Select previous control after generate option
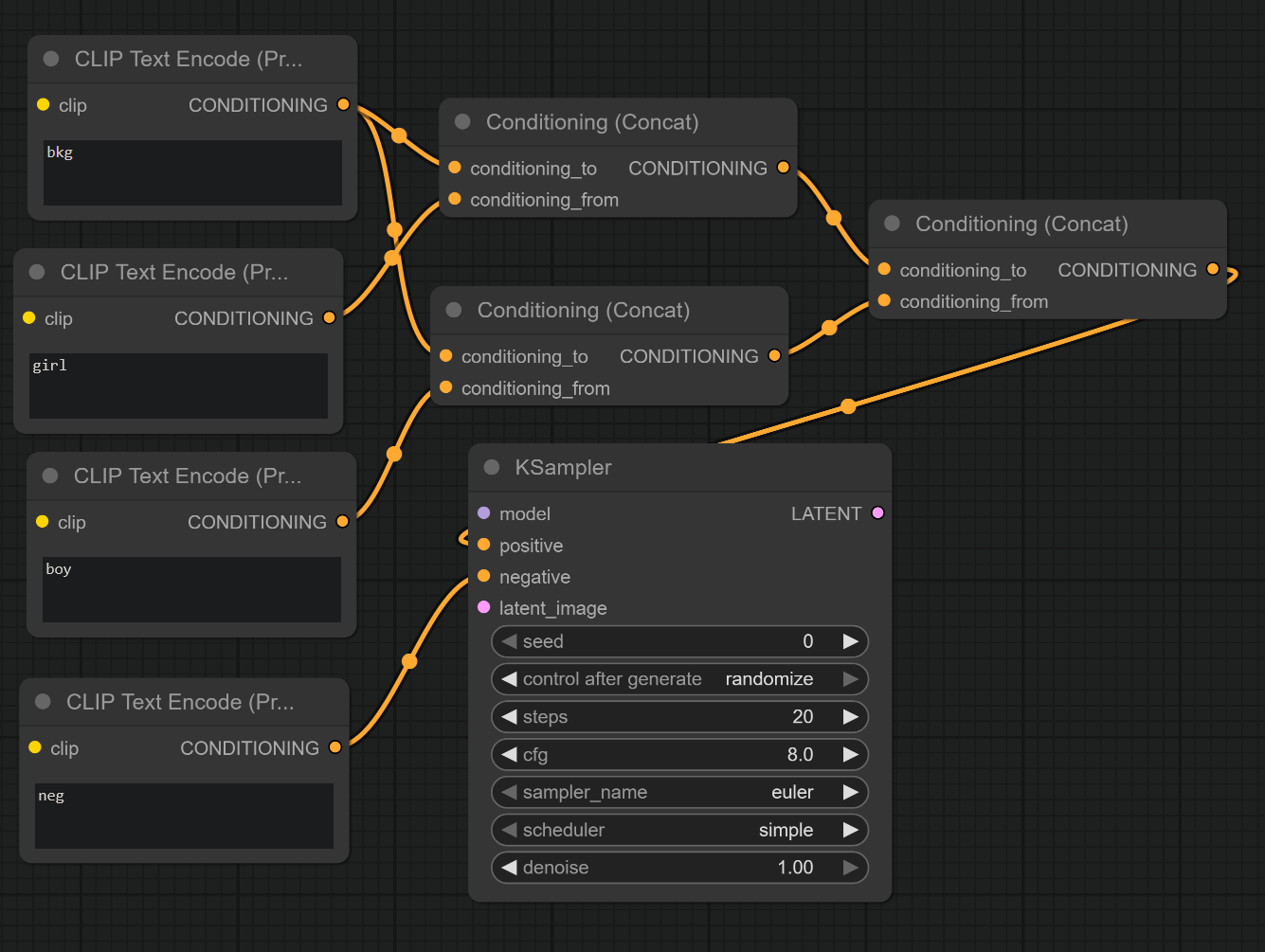Image resolution: width=1265 pixels, height=952 pixels. pyautogui.click(x=510, y=679)
